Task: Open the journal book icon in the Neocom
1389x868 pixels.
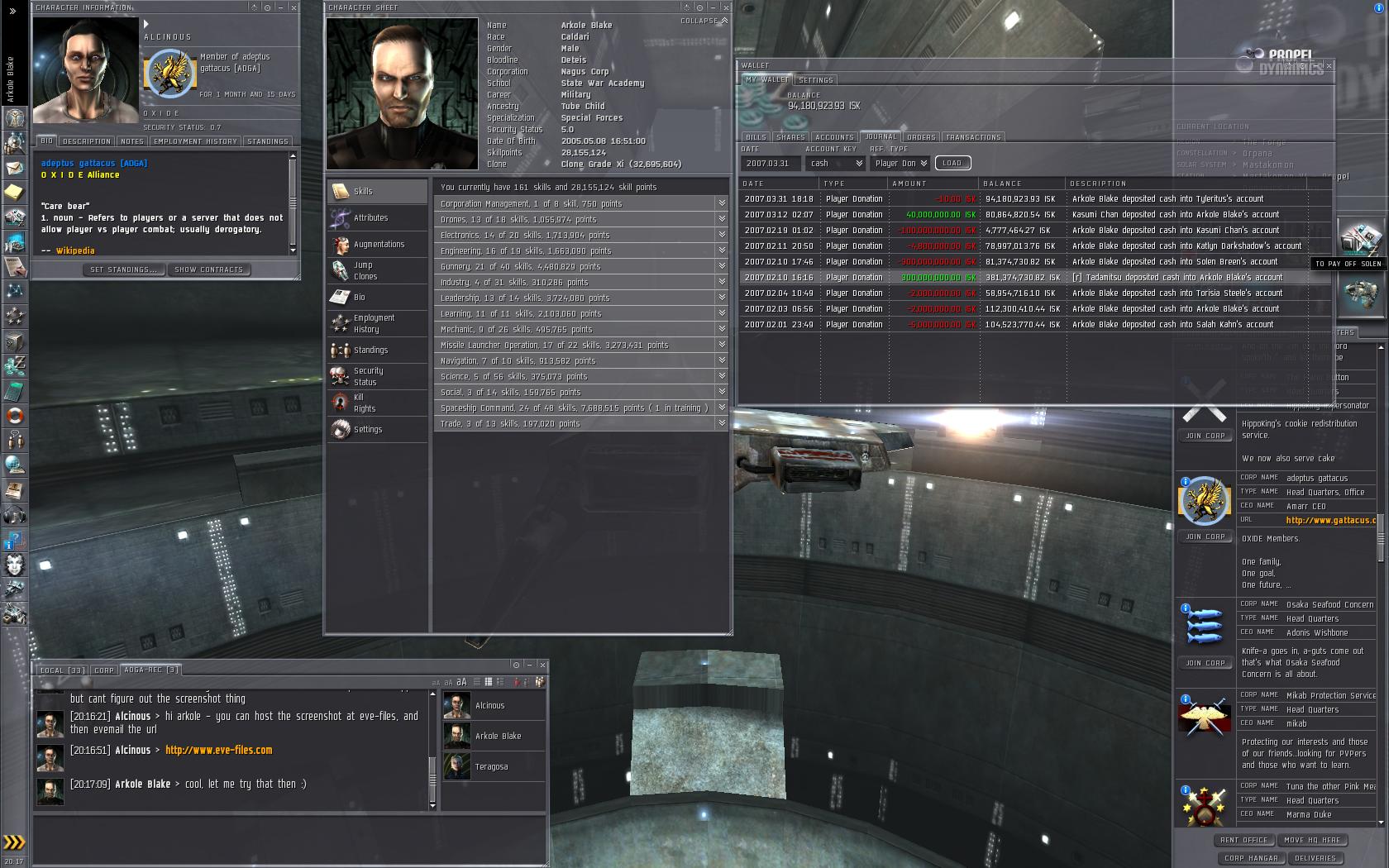Action: coord(15,489)
